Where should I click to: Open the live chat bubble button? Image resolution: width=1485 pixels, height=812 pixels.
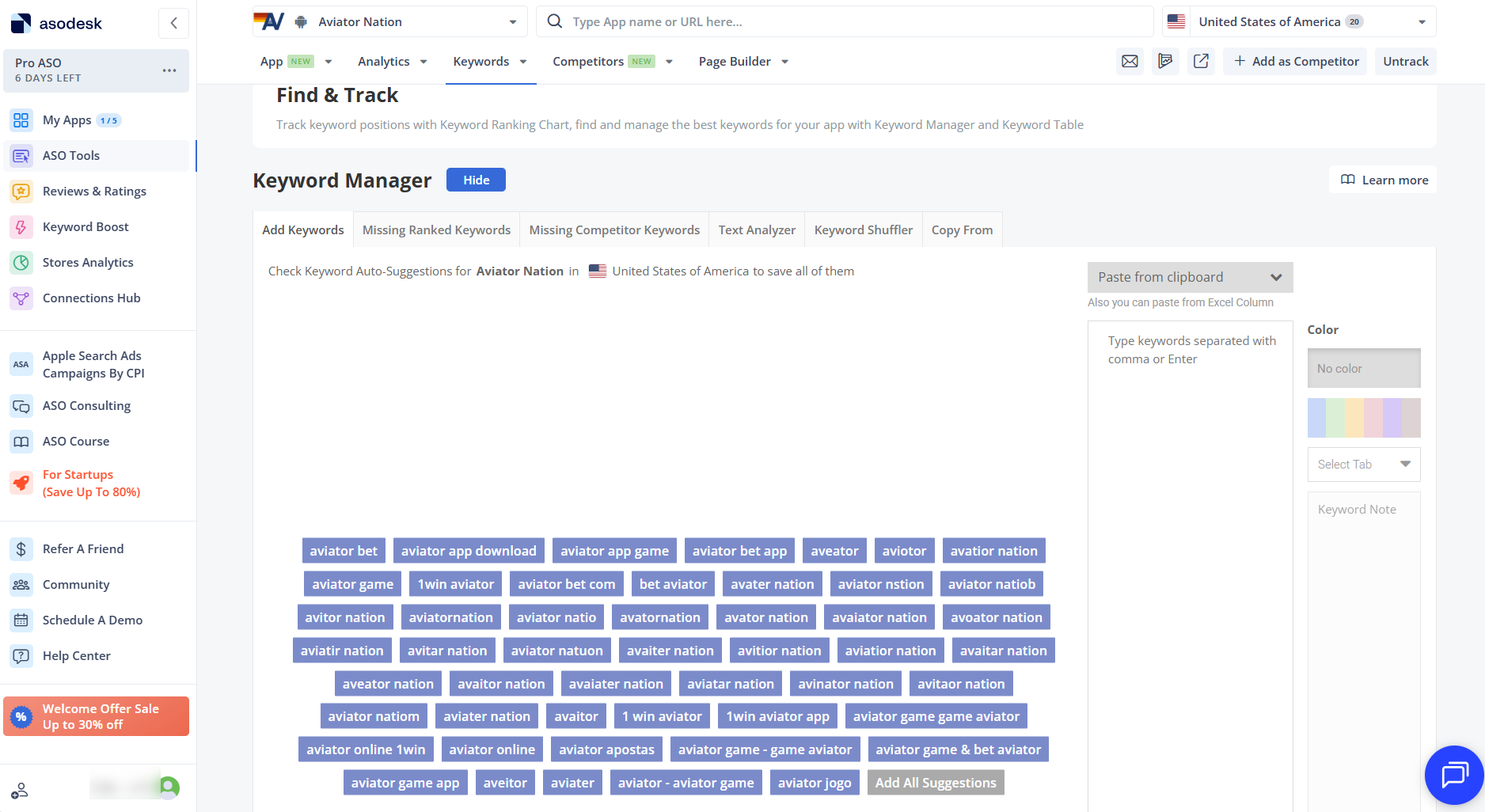click(x=1454, y=775)
